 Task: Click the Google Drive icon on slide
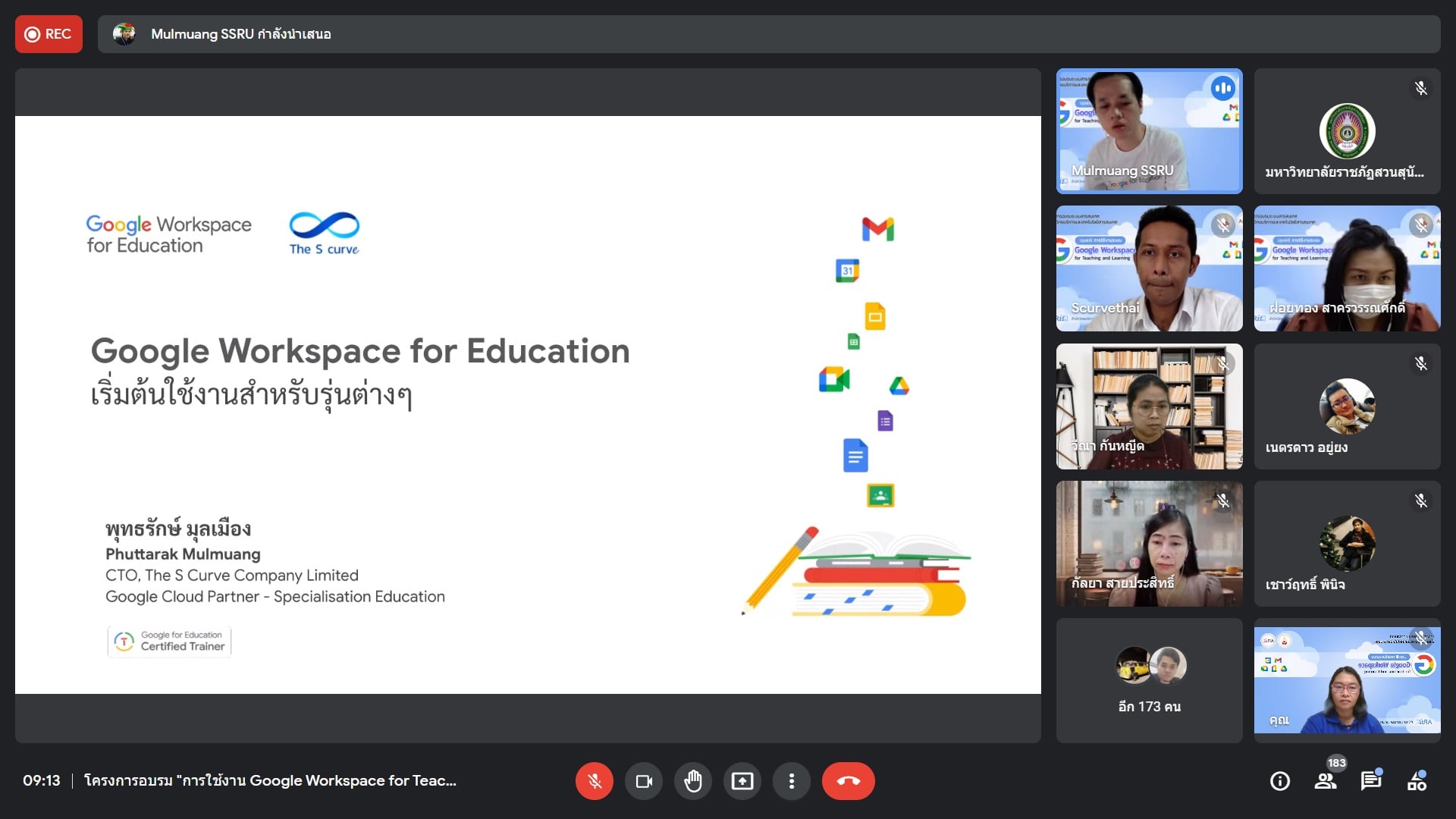(899, 387)
